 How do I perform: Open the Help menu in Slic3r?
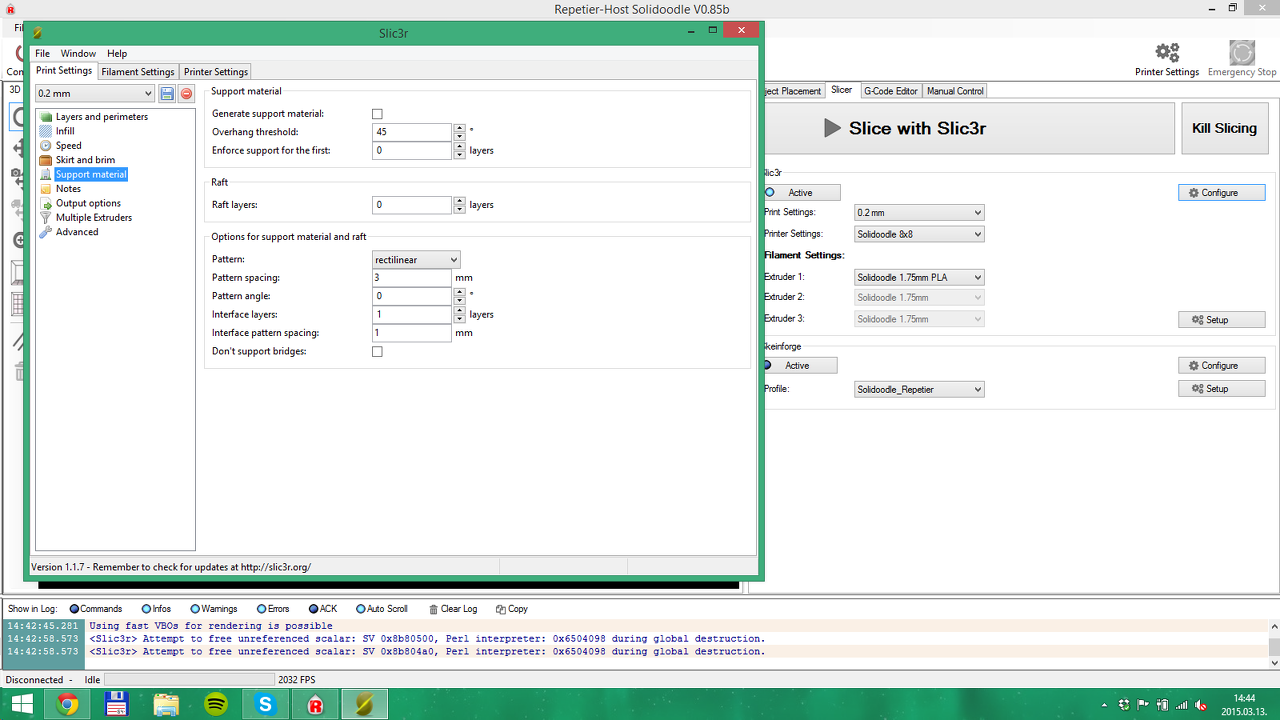pyautogui.click(x=117, y=54)
